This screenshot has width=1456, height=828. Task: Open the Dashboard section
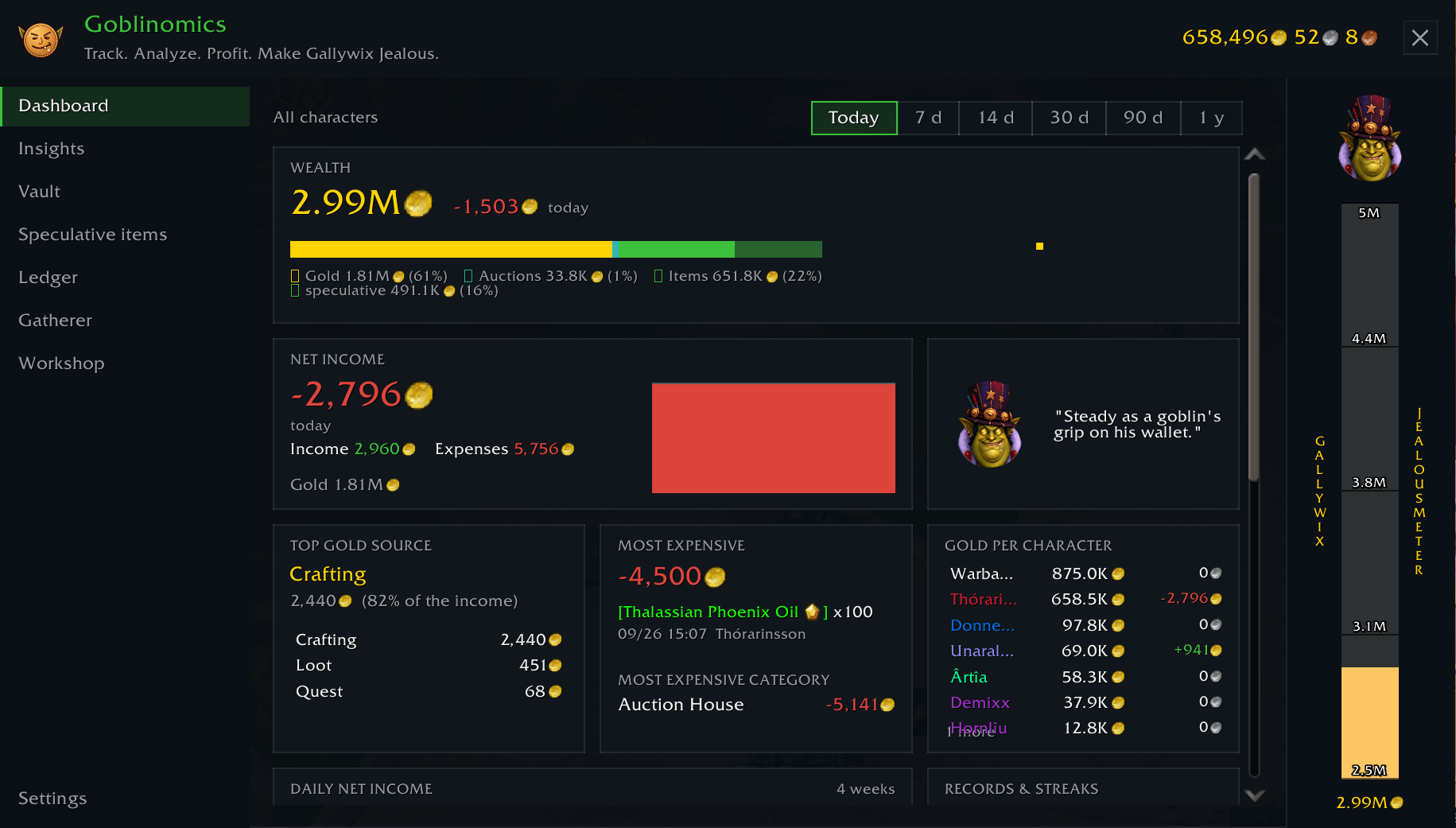(x=125, y=106)
